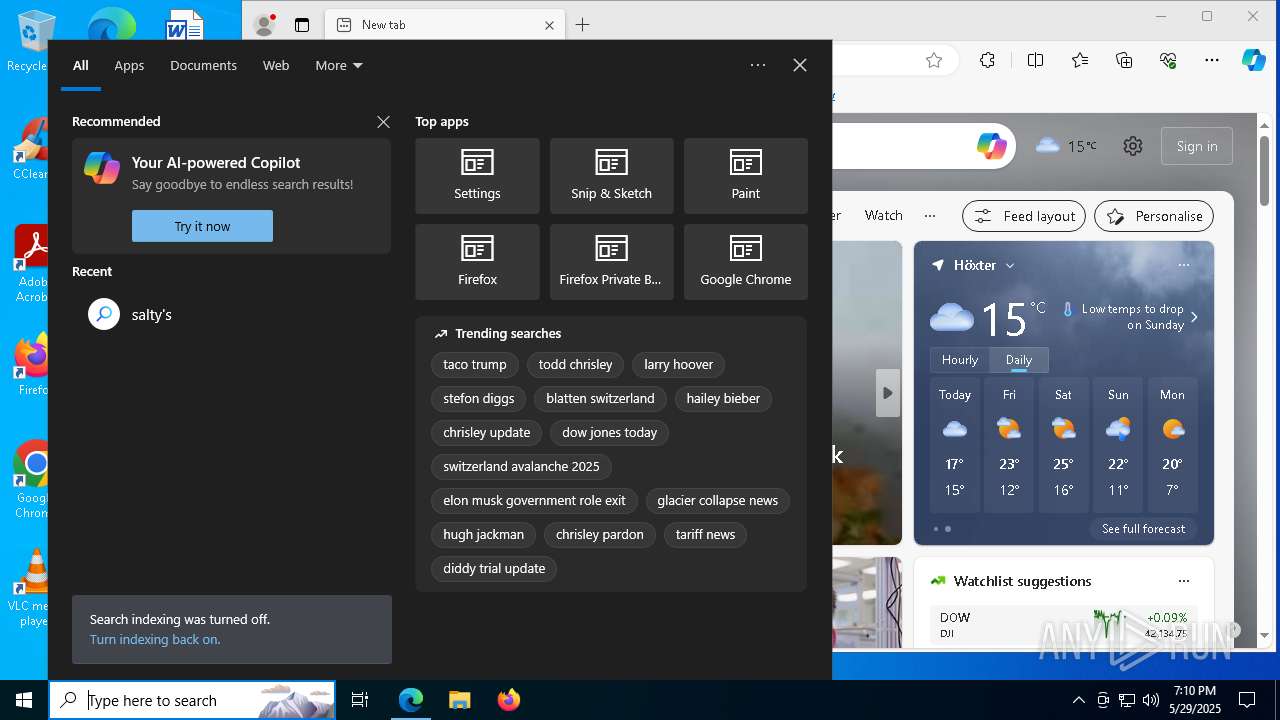Viewport: 1280px width, 720px height.
Task: Click the taskbar search input field
Action: click(192, 700)
